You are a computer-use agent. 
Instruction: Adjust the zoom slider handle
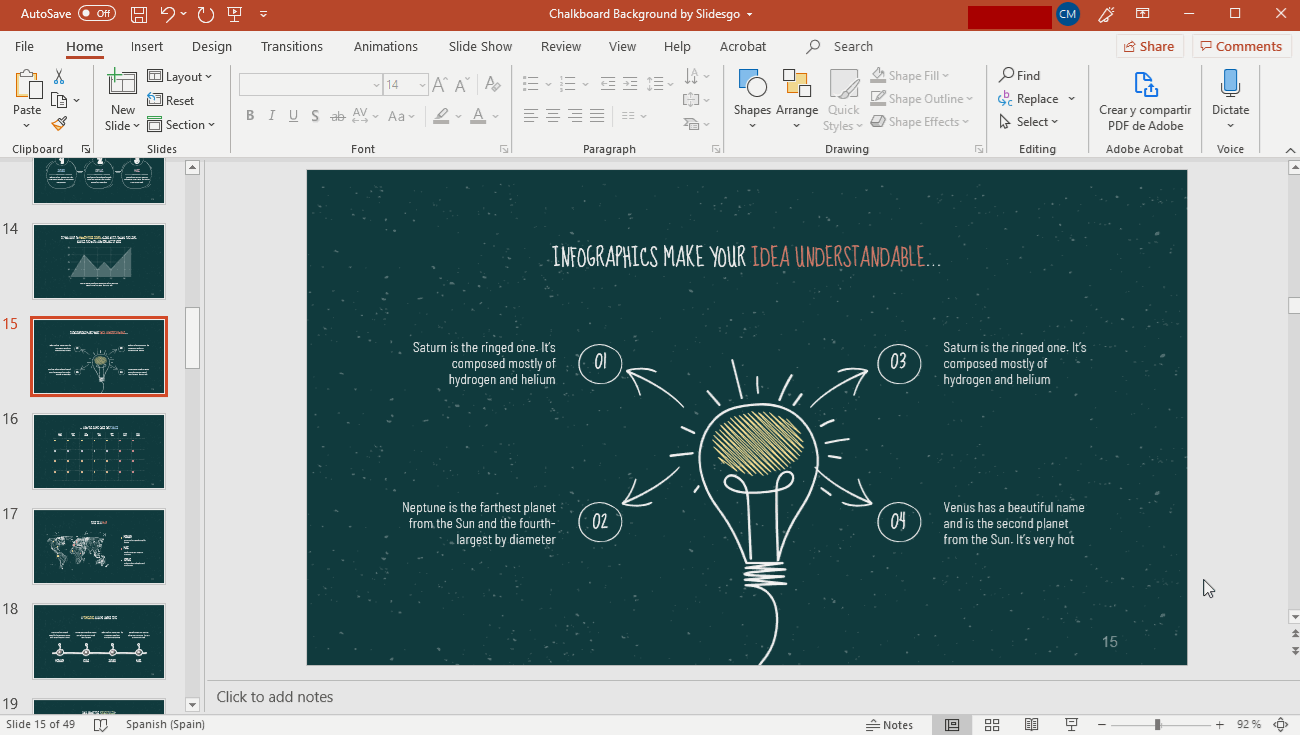tap(1157, 724)
